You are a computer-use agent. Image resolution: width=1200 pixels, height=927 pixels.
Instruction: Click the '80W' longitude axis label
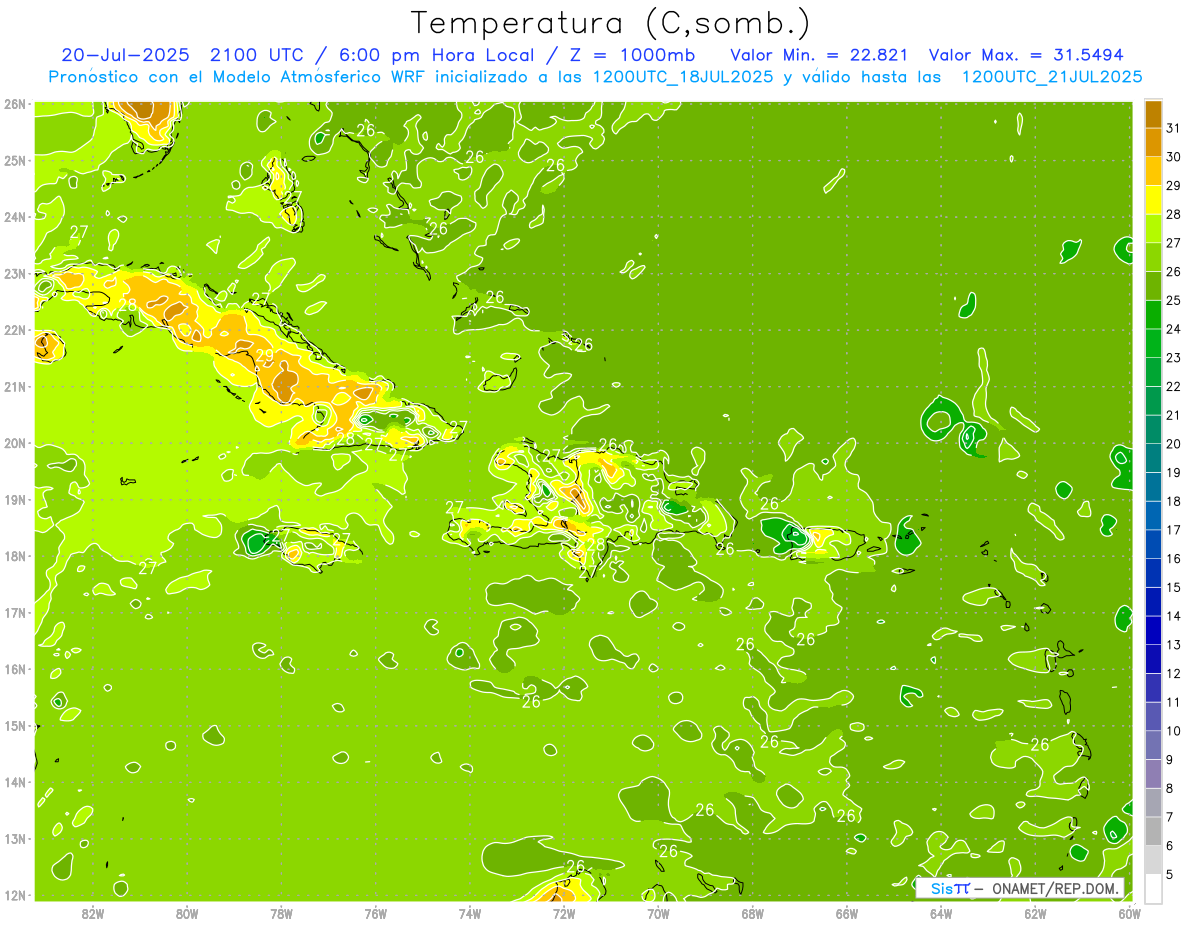tap(187, 913)
